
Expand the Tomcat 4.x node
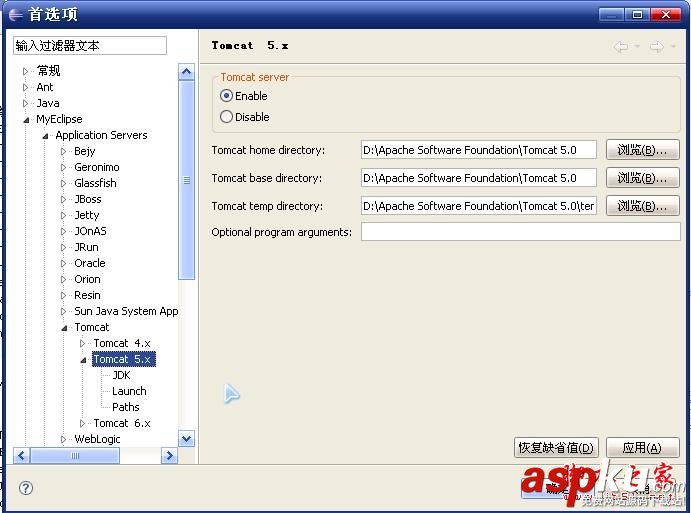pyautogui.click(x=82, y=343)
